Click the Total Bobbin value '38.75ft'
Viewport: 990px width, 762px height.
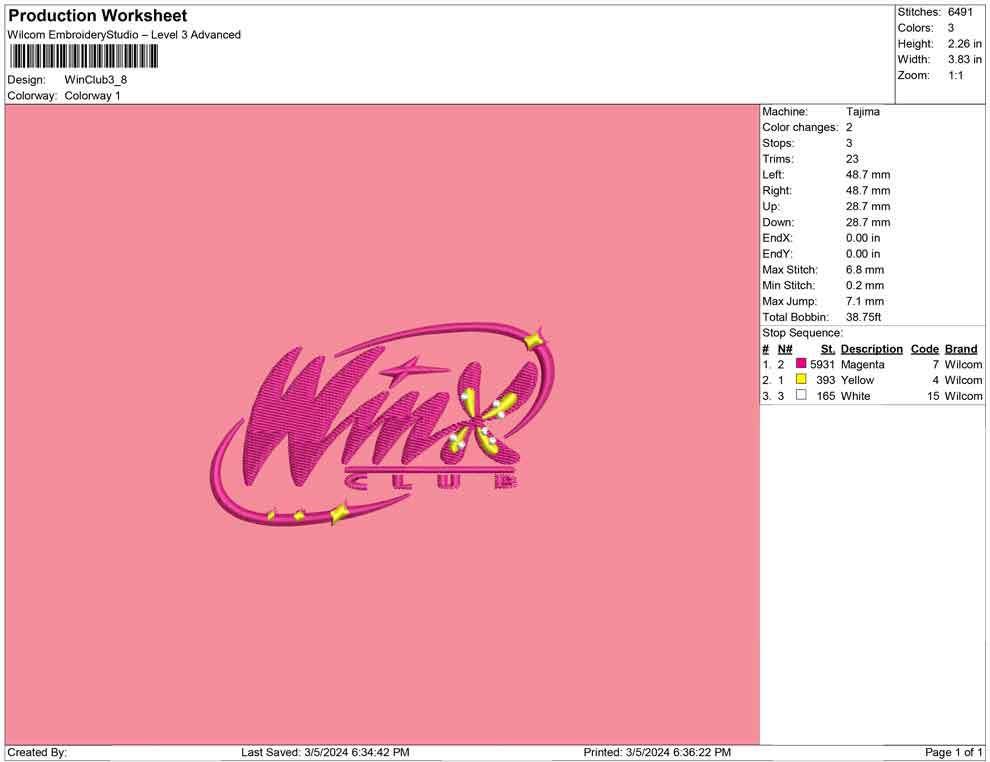pos(864,317)
